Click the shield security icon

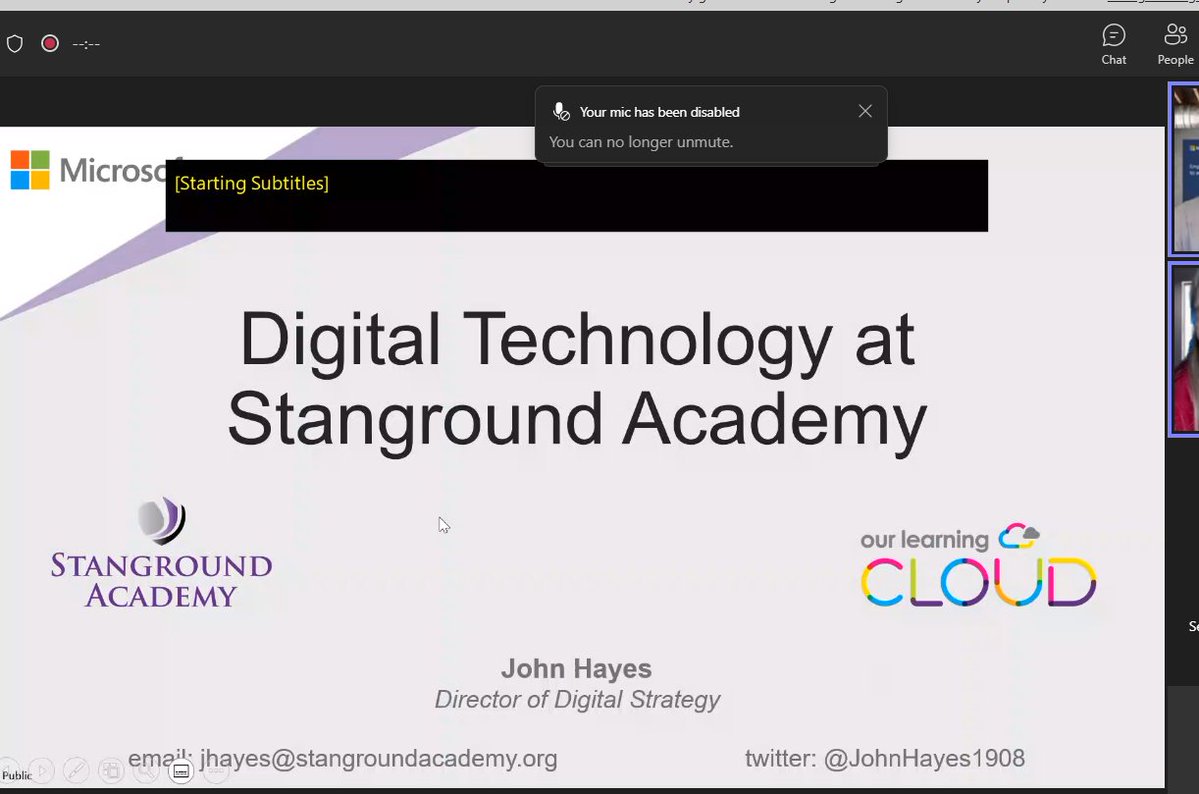[15, 44]
